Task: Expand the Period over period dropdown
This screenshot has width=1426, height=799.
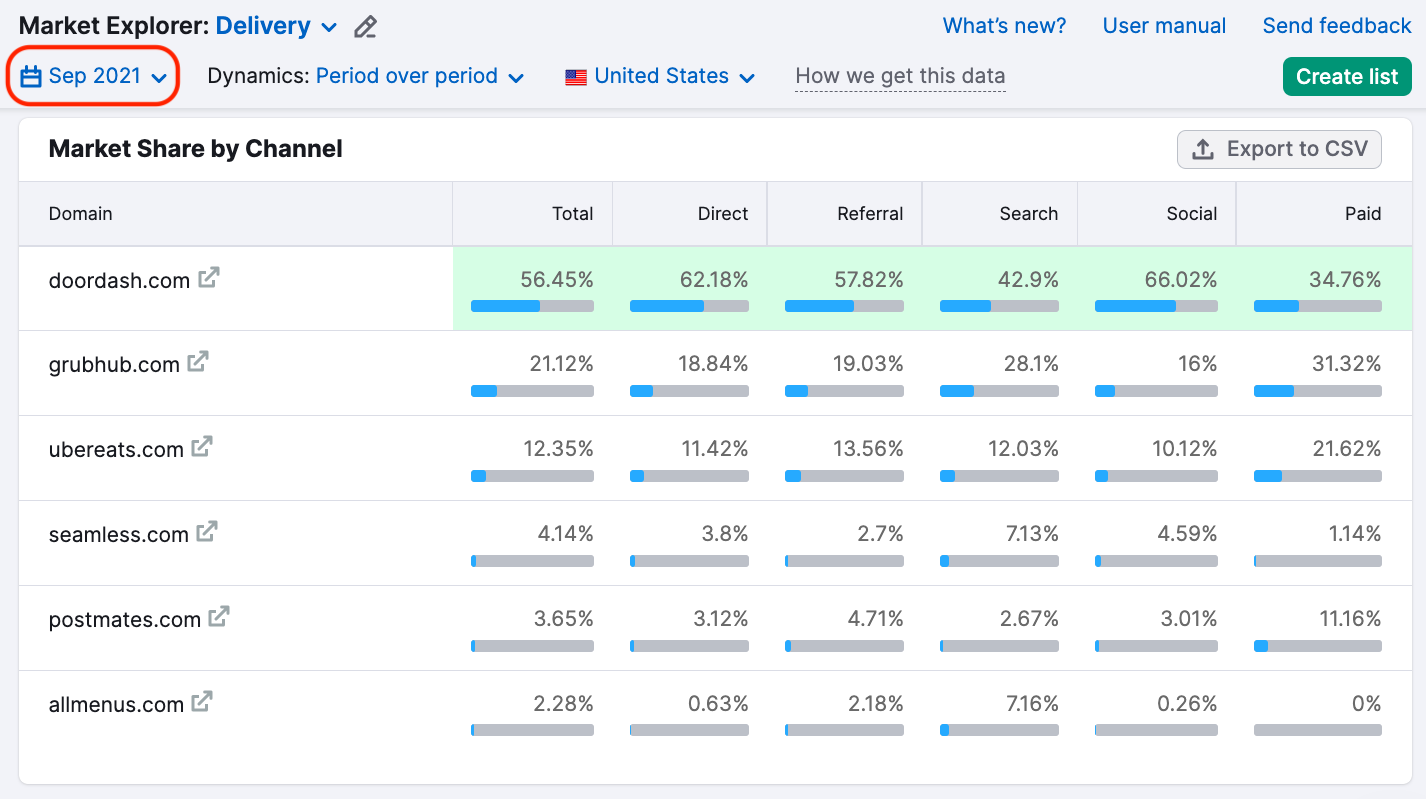Action: (420, 76)
